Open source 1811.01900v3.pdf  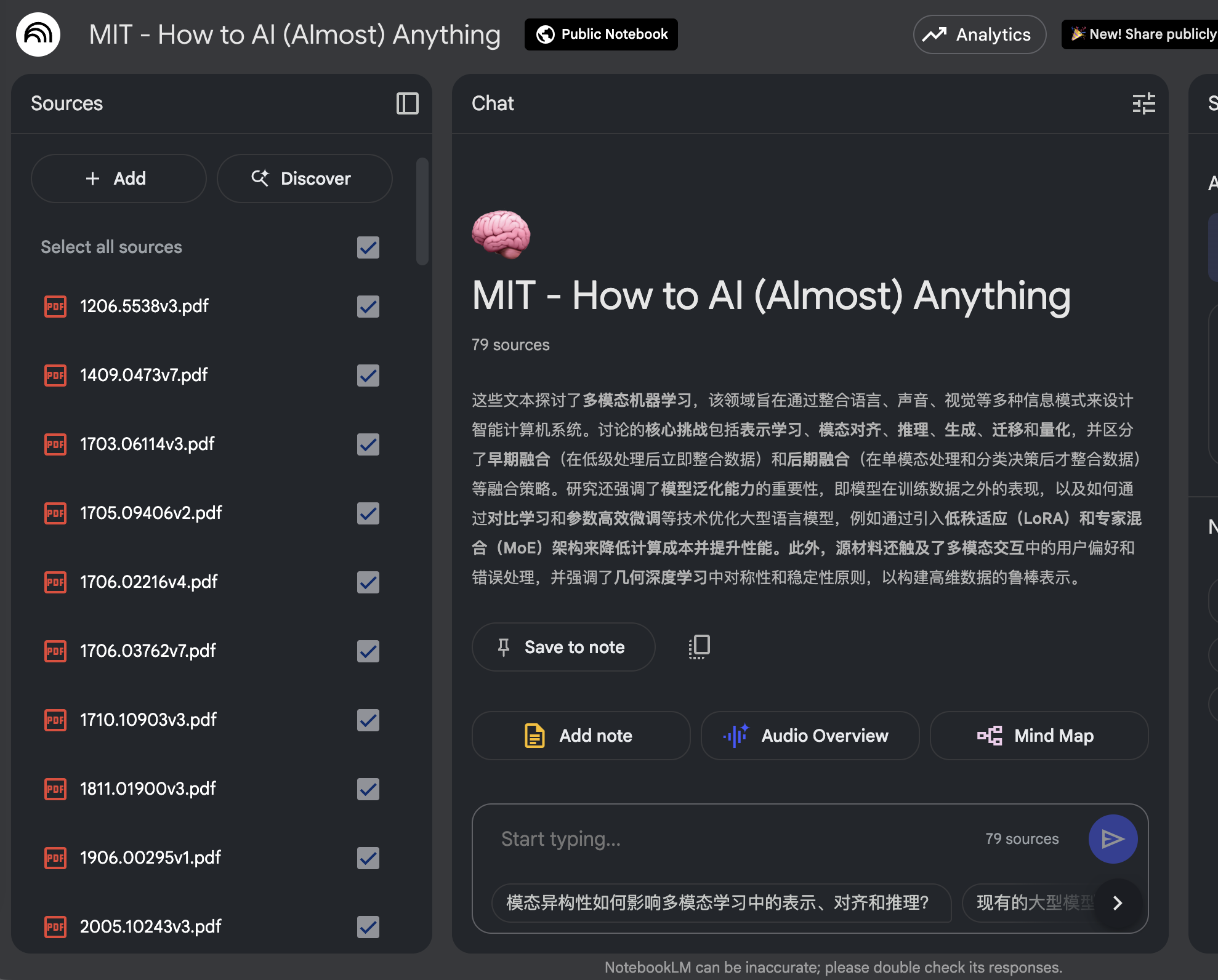148,789
